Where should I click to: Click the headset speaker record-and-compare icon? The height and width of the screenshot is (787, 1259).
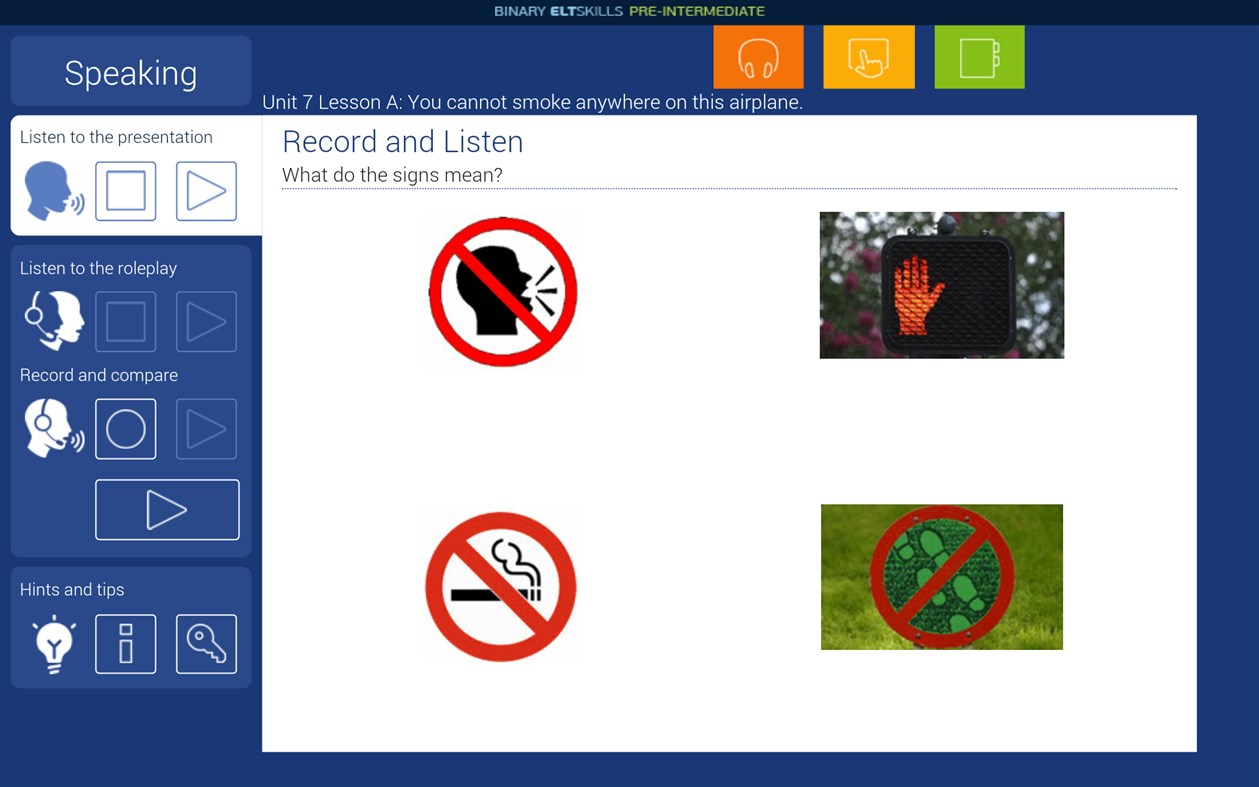tap(54, 429)
